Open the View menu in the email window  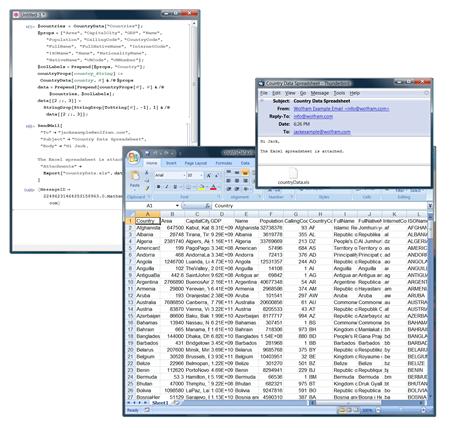[x=290, y=93]
